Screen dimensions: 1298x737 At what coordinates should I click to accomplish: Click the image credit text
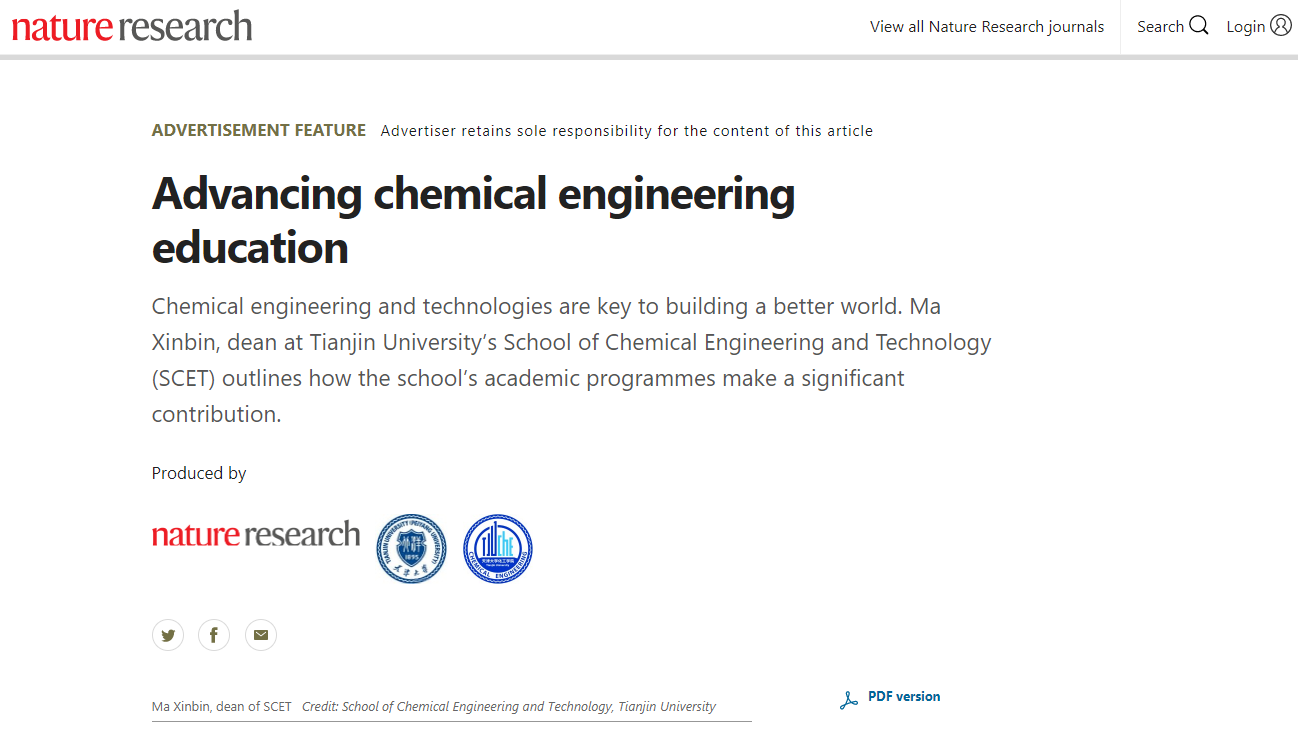coord(509,706)
